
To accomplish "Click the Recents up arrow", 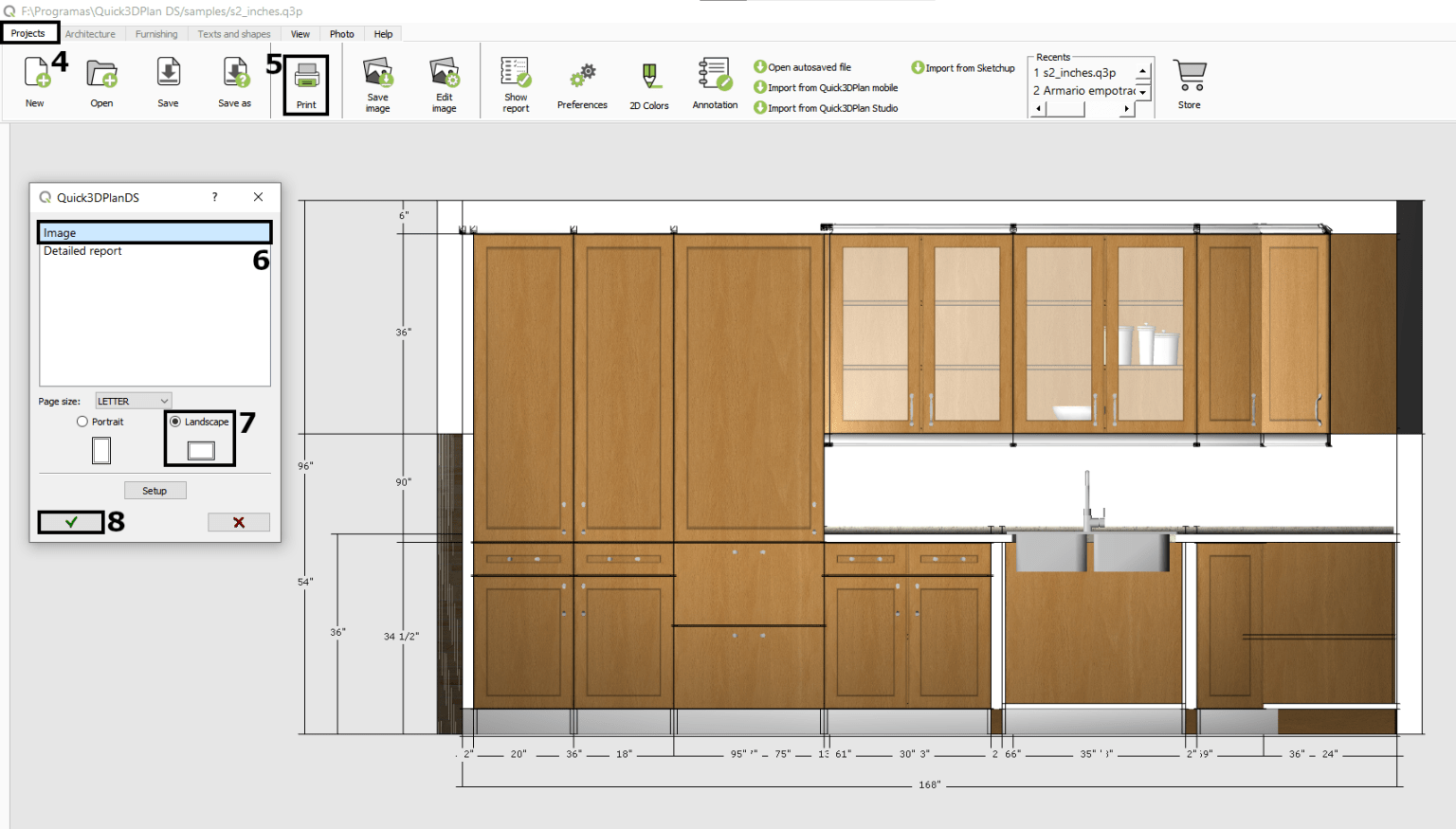I will point(1144,69).
